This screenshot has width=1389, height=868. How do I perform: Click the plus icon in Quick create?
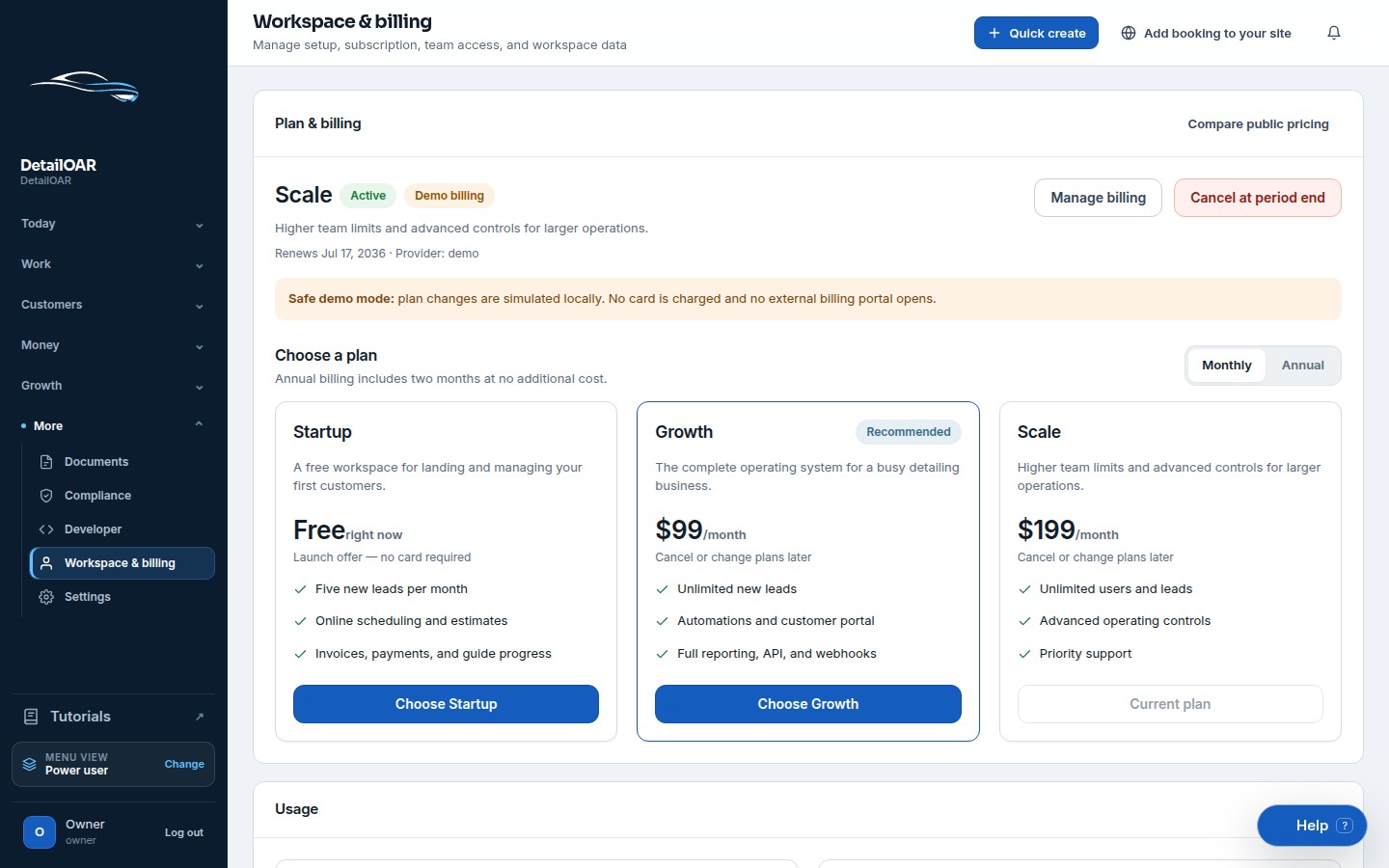click(994, 33)
